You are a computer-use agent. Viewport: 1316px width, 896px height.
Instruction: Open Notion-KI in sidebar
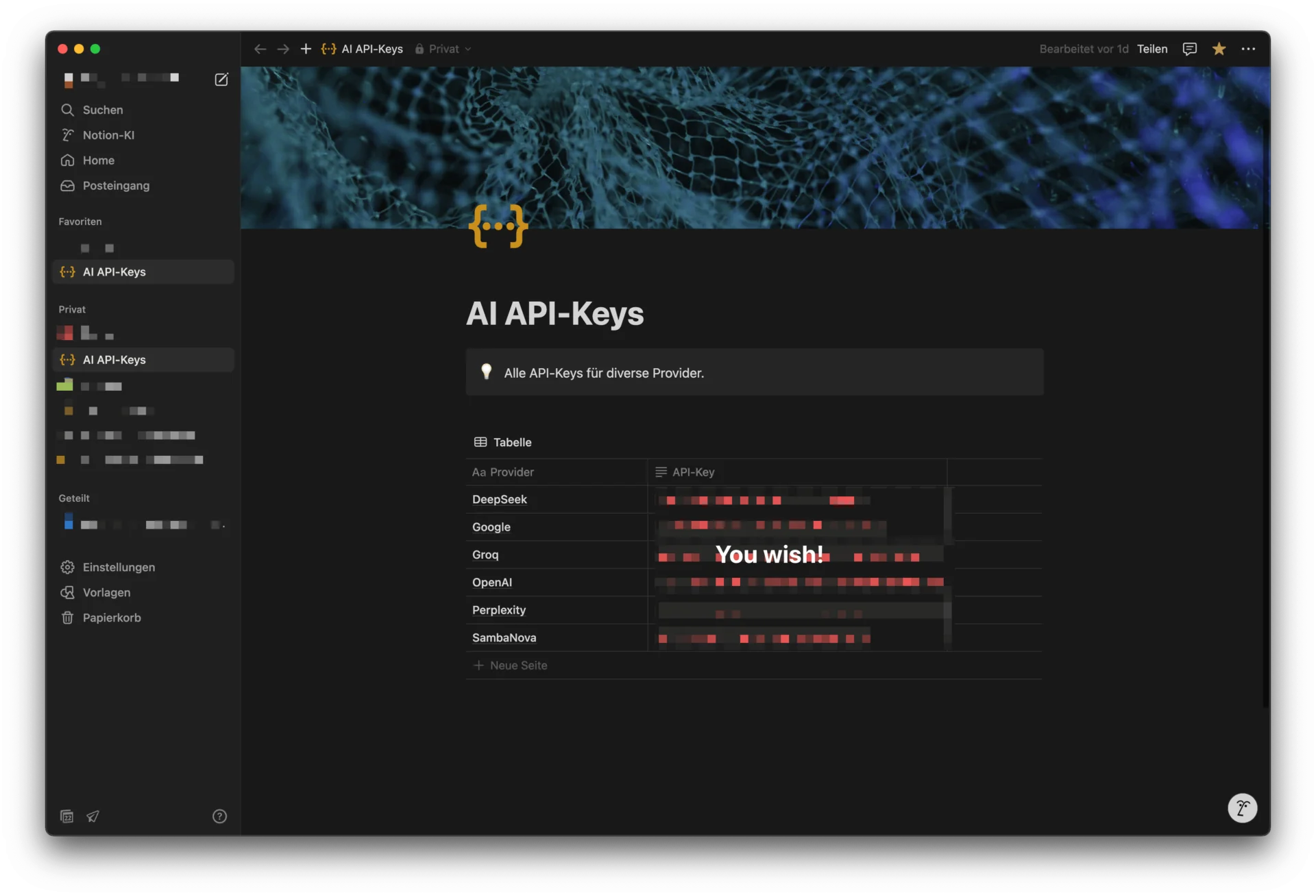pyautogui.click(x=143, y=135)
